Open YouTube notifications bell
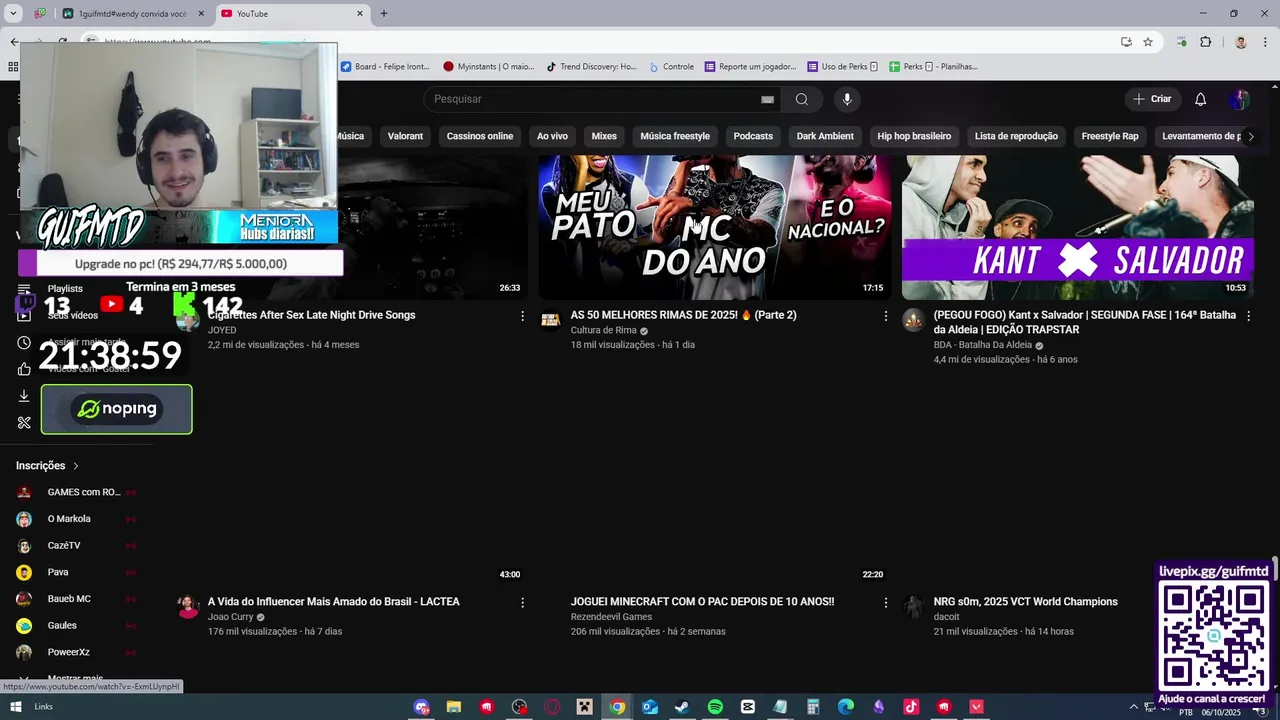Viewport: 1280px width, 720px height. (x=1201, y=99)
